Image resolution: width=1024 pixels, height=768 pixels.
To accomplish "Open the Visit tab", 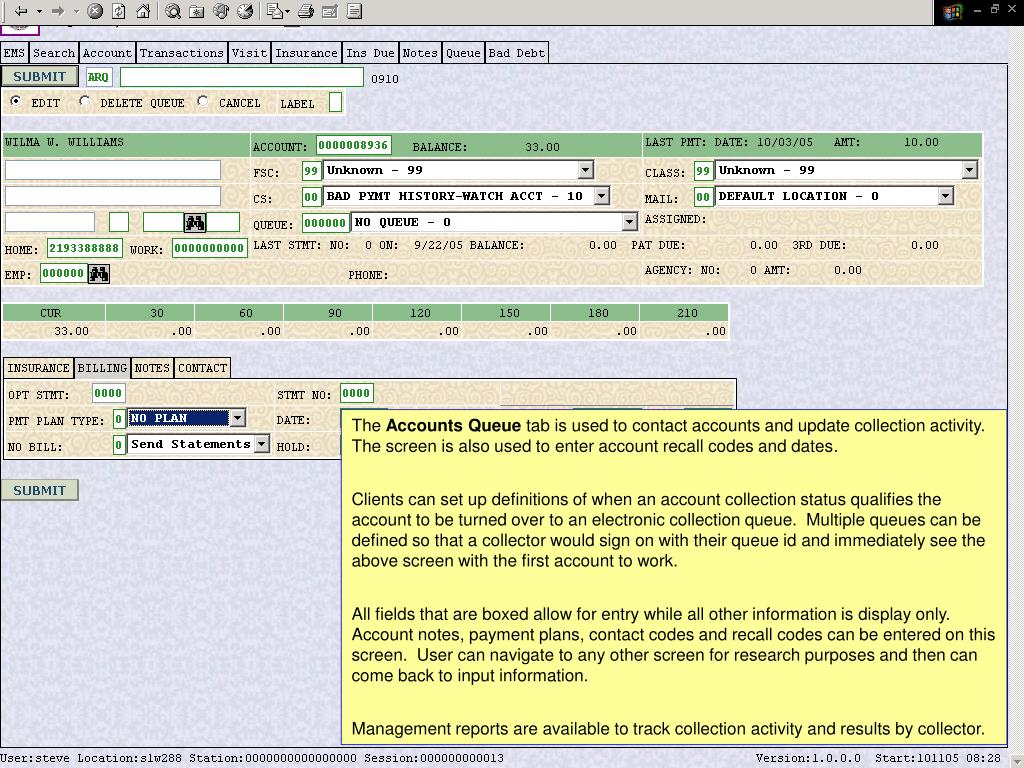I will click(x=249, y=53).
